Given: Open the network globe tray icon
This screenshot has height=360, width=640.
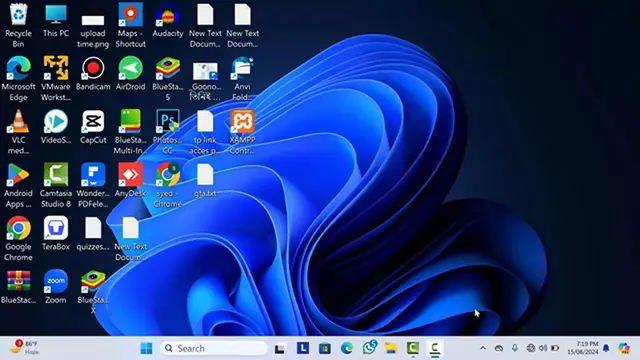Looking at the screenshot, I should [531, 348].
